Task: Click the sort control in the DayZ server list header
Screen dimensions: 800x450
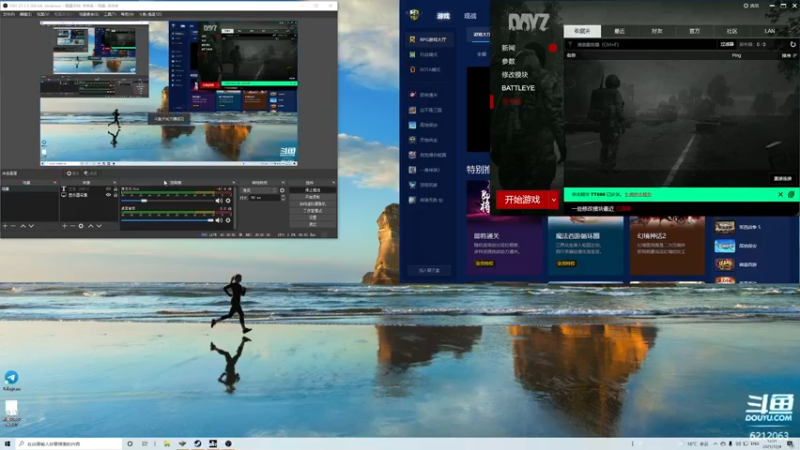Action: pyautogui.click(x=789, y=55)
